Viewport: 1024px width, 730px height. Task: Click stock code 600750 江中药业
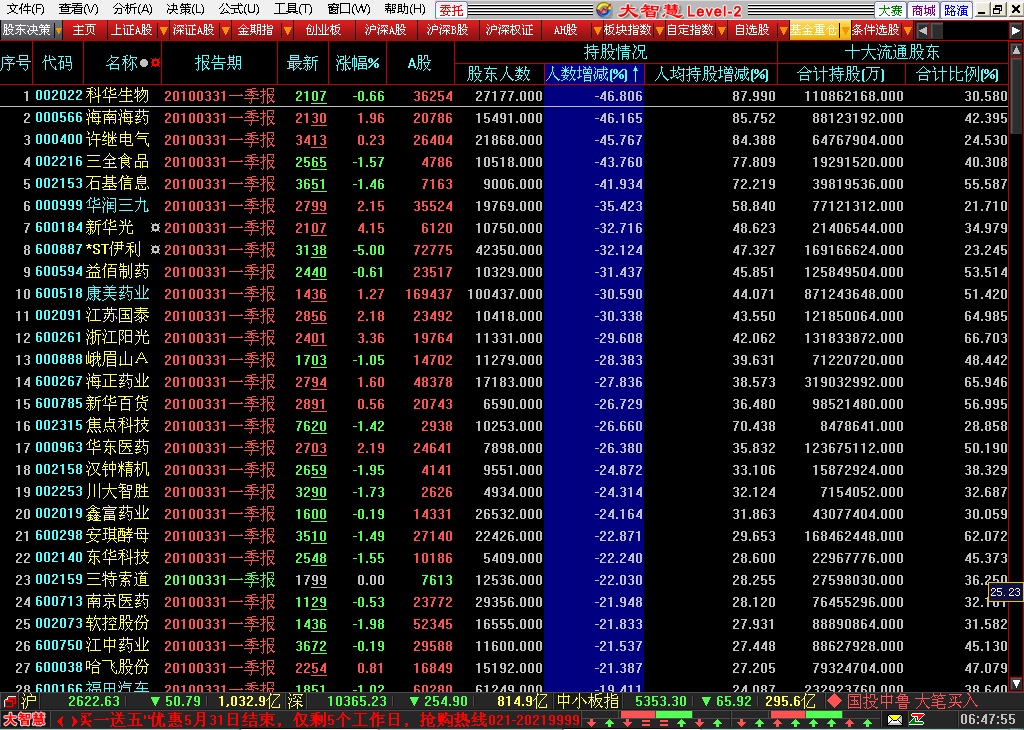point(59,646)
